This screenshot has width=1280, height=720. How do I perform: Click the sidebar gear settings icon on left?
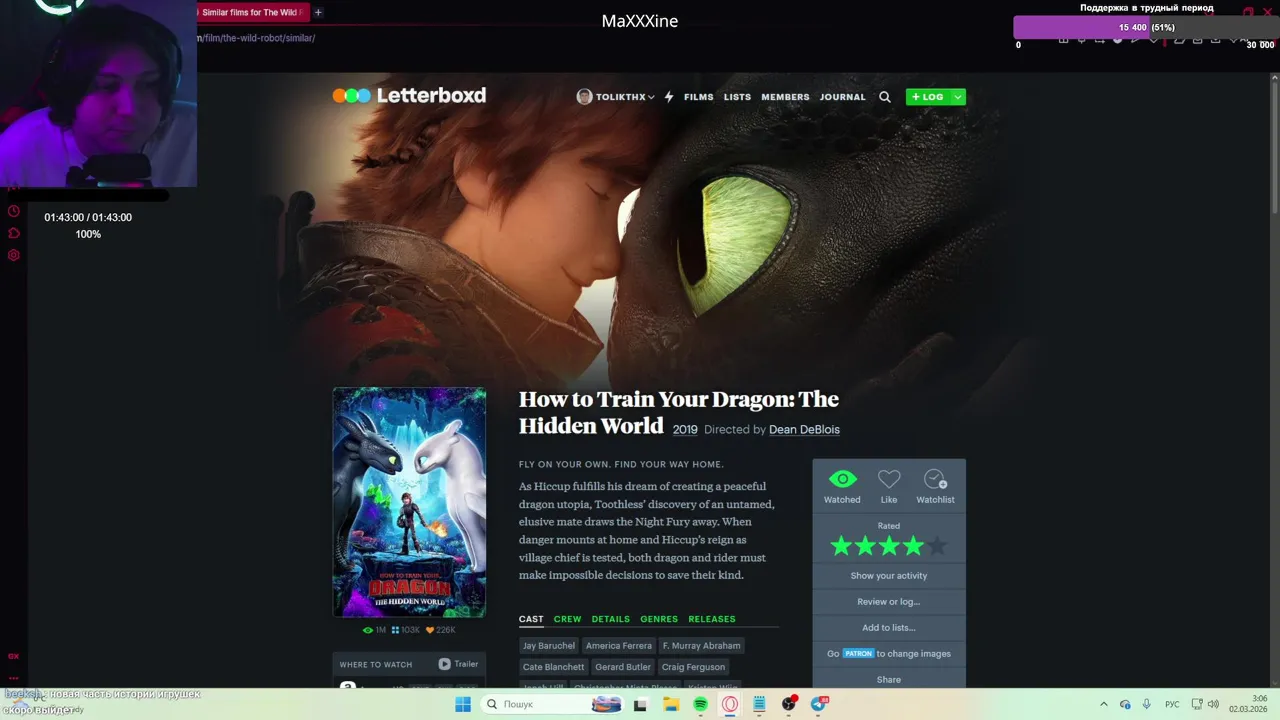[x=14, y=255]
